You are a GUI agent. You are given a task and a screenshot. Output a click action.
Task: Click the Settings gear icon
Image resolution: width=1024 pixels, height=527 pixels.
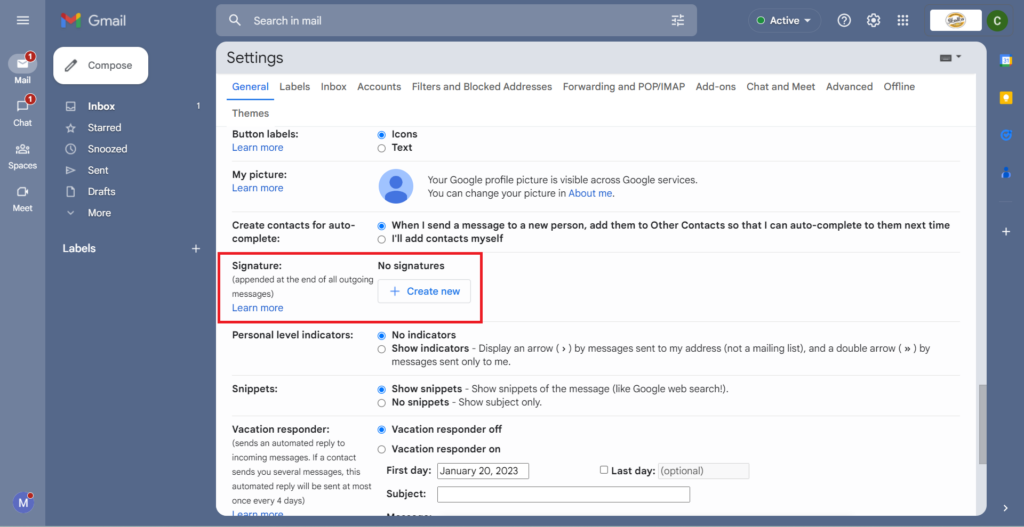click(x=873, y=20)
